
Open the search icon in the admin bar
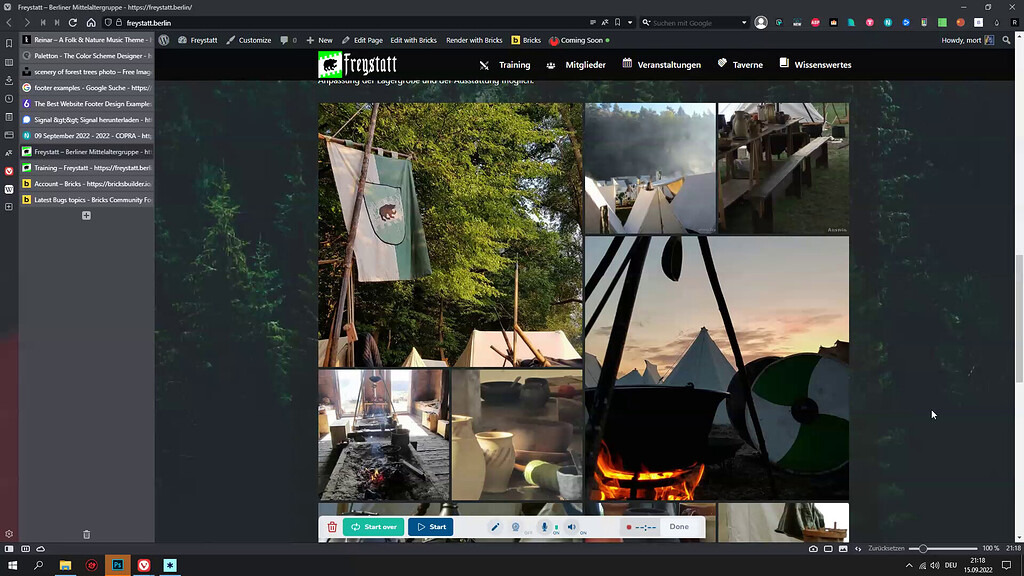pos(1005,40)
